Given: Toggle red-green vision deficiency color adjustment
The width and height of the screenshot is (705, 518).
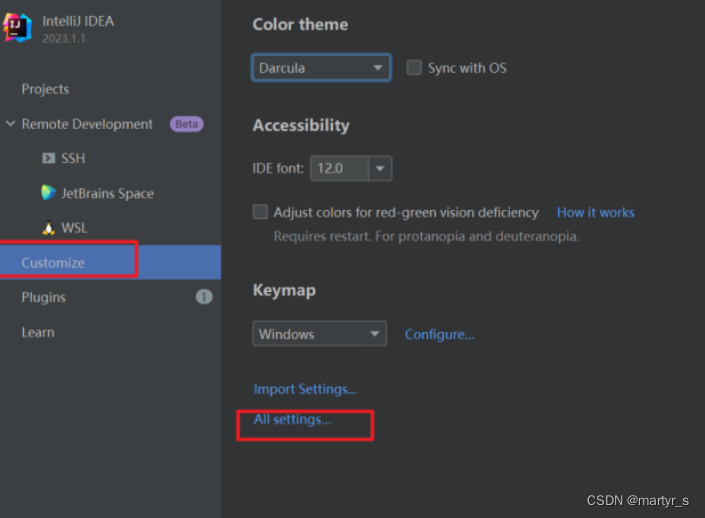Looking at the screenshot, I should 261,212.
